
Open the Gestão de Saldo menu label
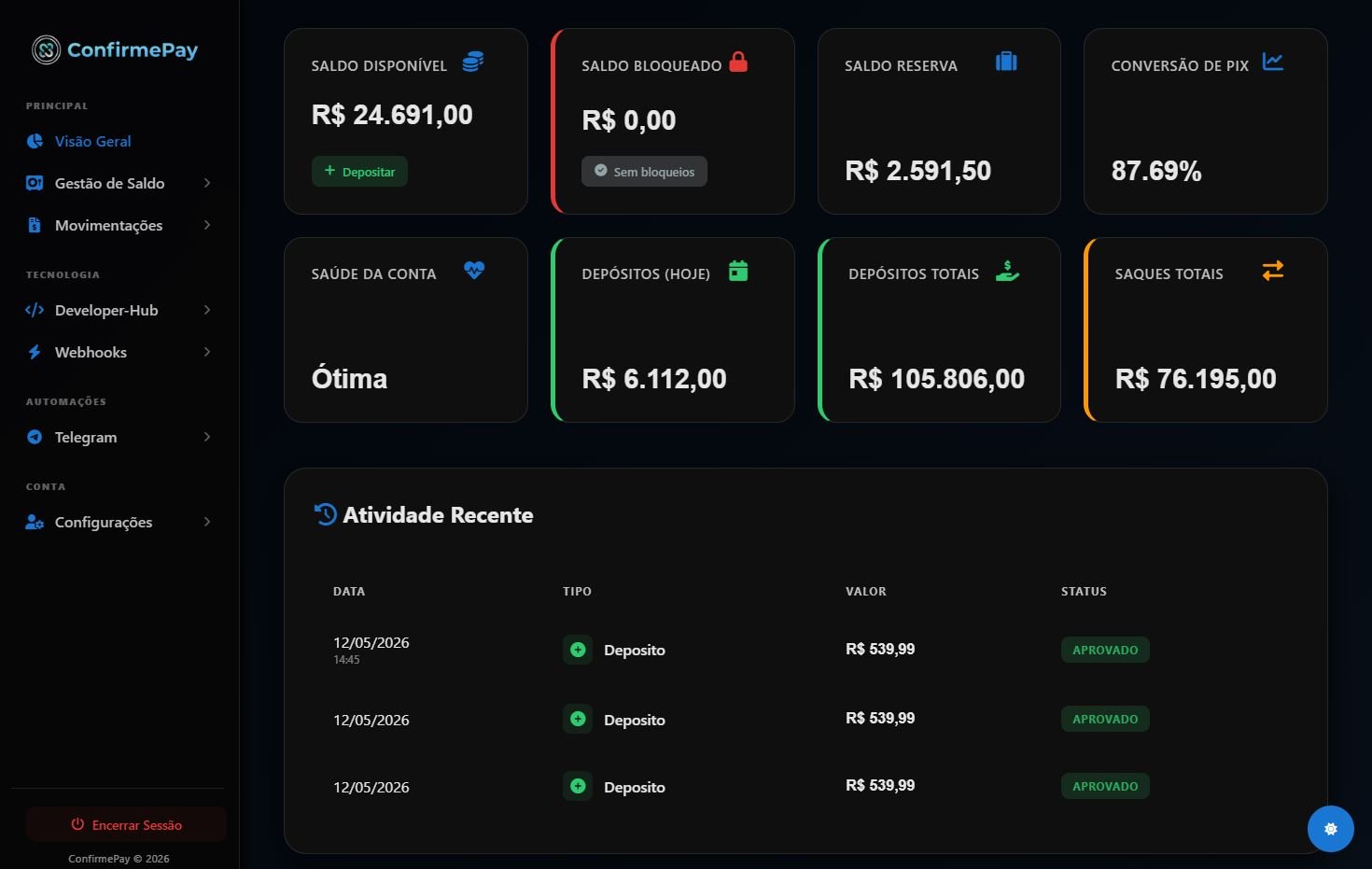[x=110, y=183]
